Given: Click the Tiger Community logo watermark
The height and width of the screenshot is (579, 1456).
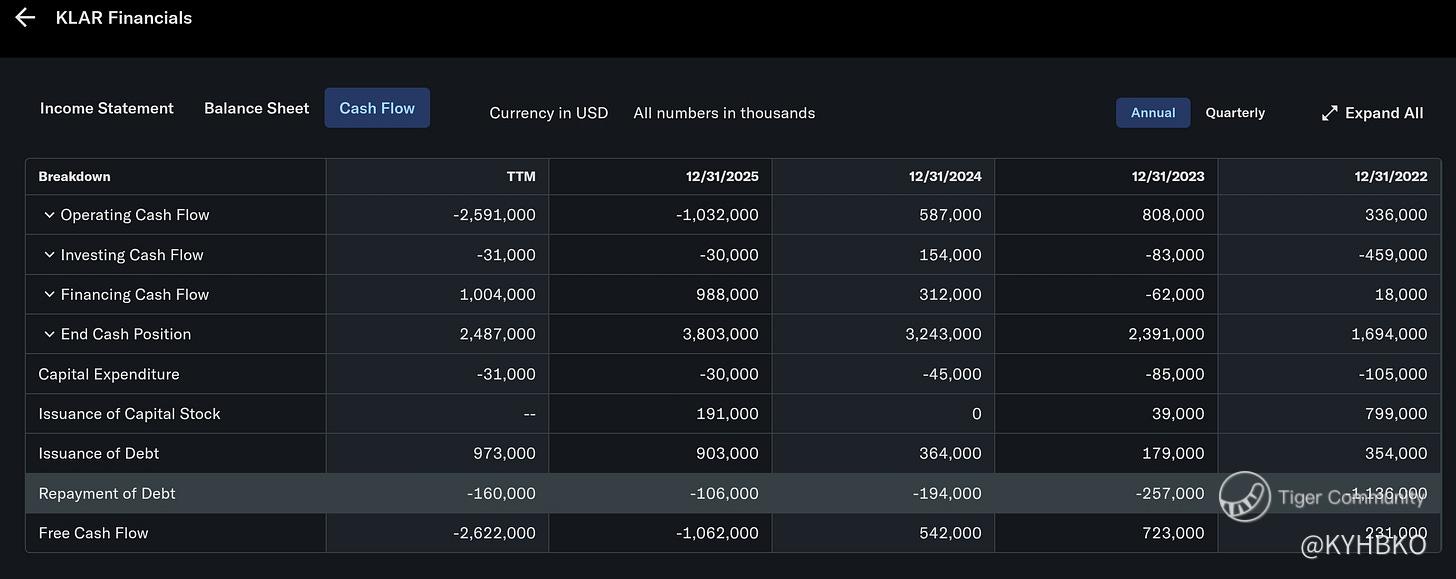Looking at the screenshot, I should (1245, 497).
